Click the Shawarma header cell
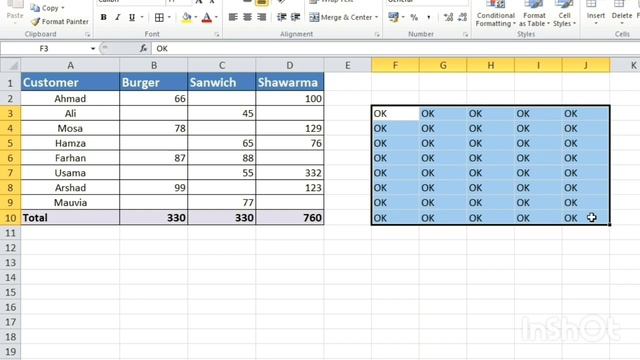 pyautogui.click(x=290, y=82)
